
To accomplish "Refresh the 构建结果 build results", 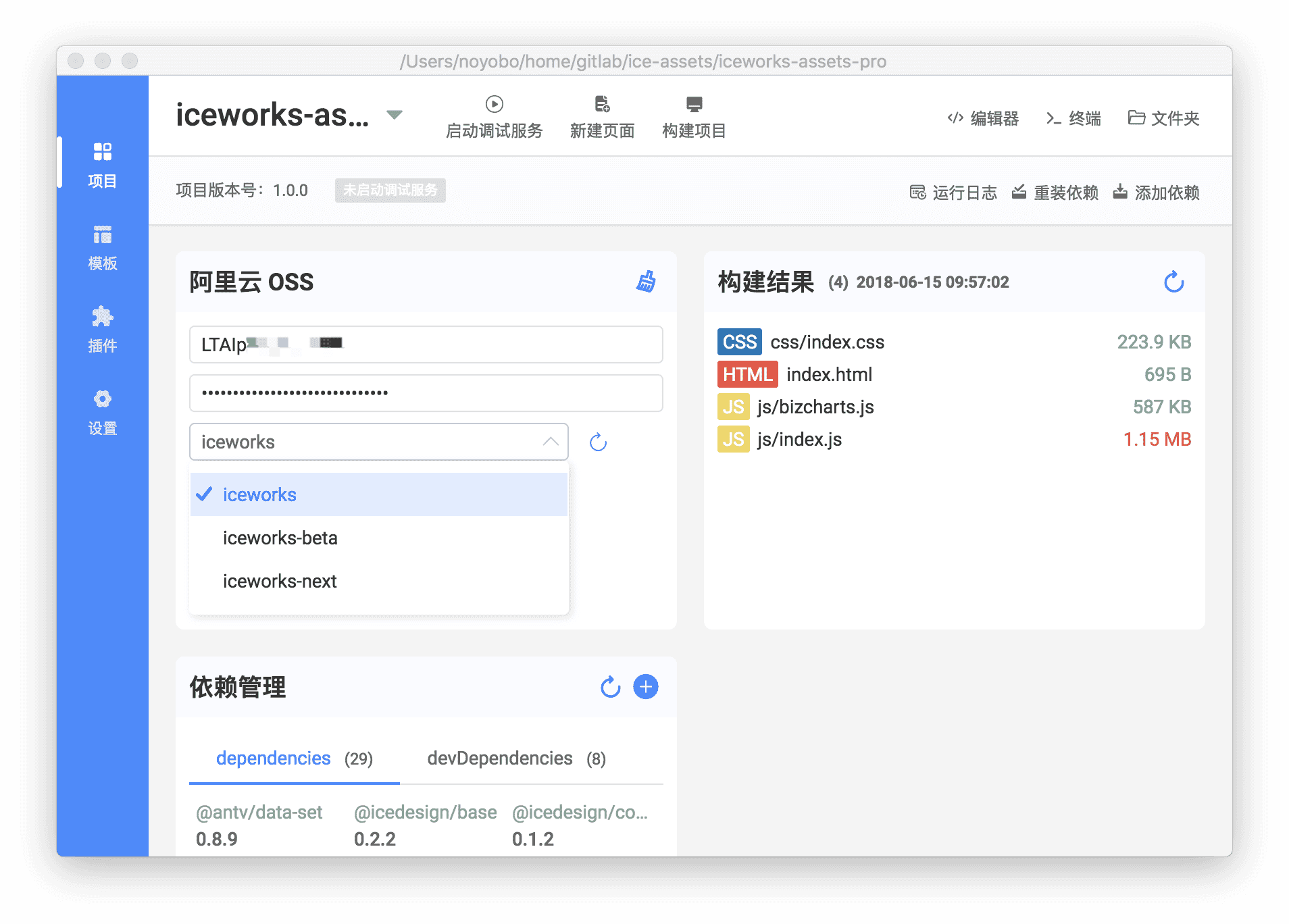I will pyautogui.click(x=1173, y=282).
